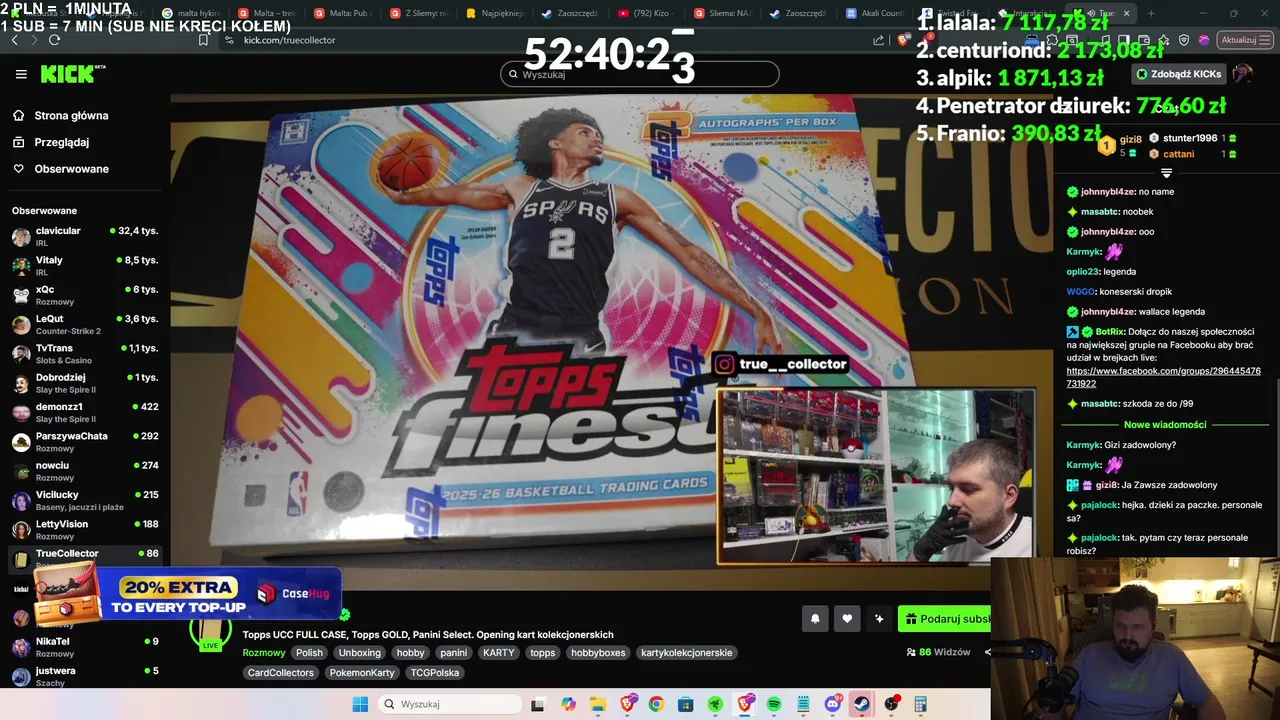Open Spotify from taskbar
The height and width of the screenshot is (720, 1280).
(x=774, y=704)
